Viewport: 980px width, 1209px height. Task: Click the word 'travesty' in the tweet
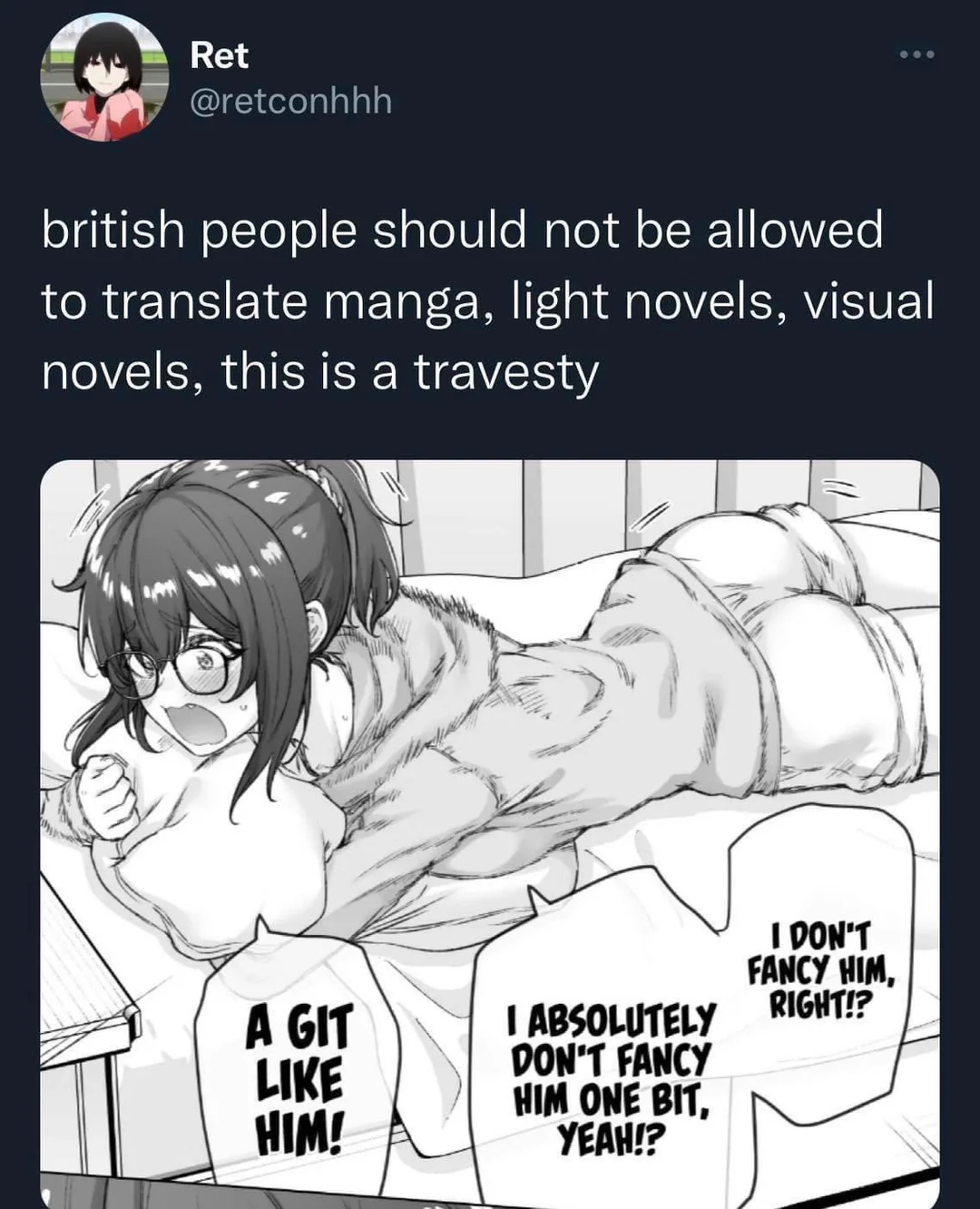506,372
